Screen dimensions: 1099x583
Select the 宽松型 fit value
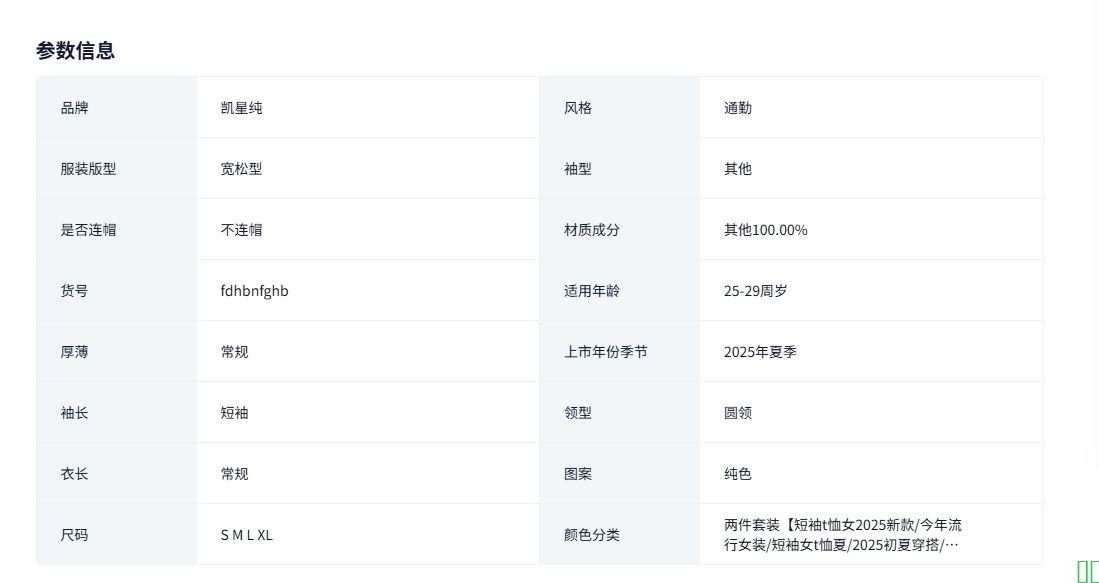(x=241, y=169)
